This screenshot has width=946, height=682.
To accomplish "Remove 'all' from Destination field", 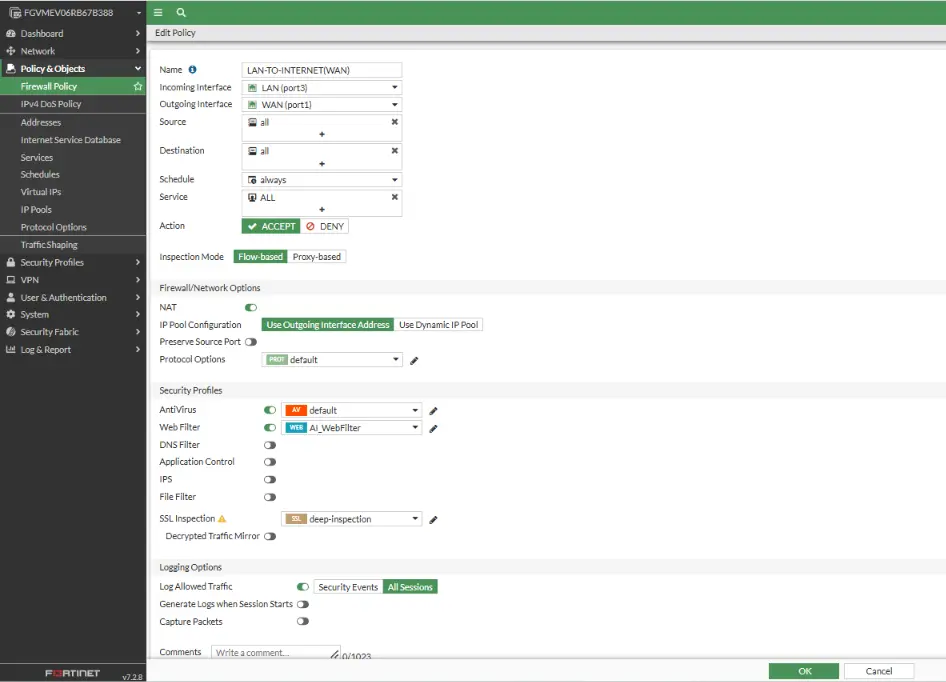I will tap(395, 151).
